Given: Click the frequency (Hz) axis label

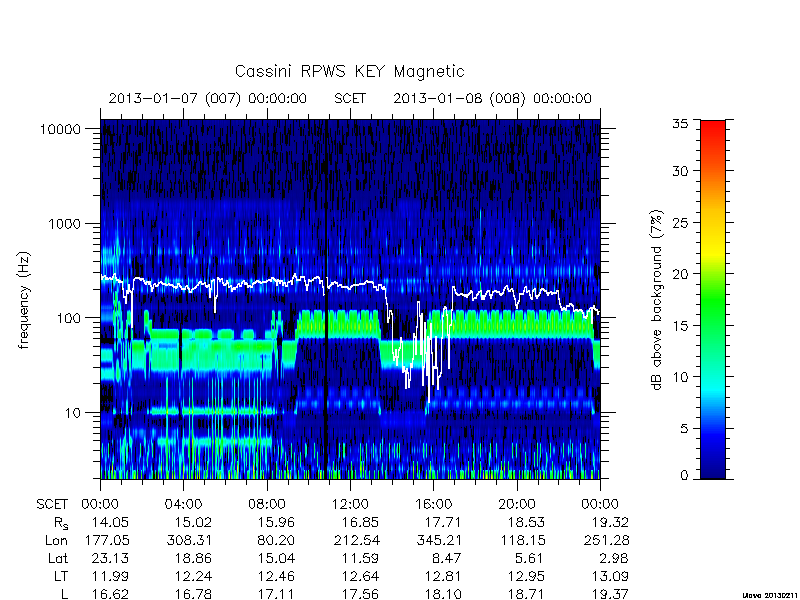Looking at the screenshot, I should click(x=23, y=301).
